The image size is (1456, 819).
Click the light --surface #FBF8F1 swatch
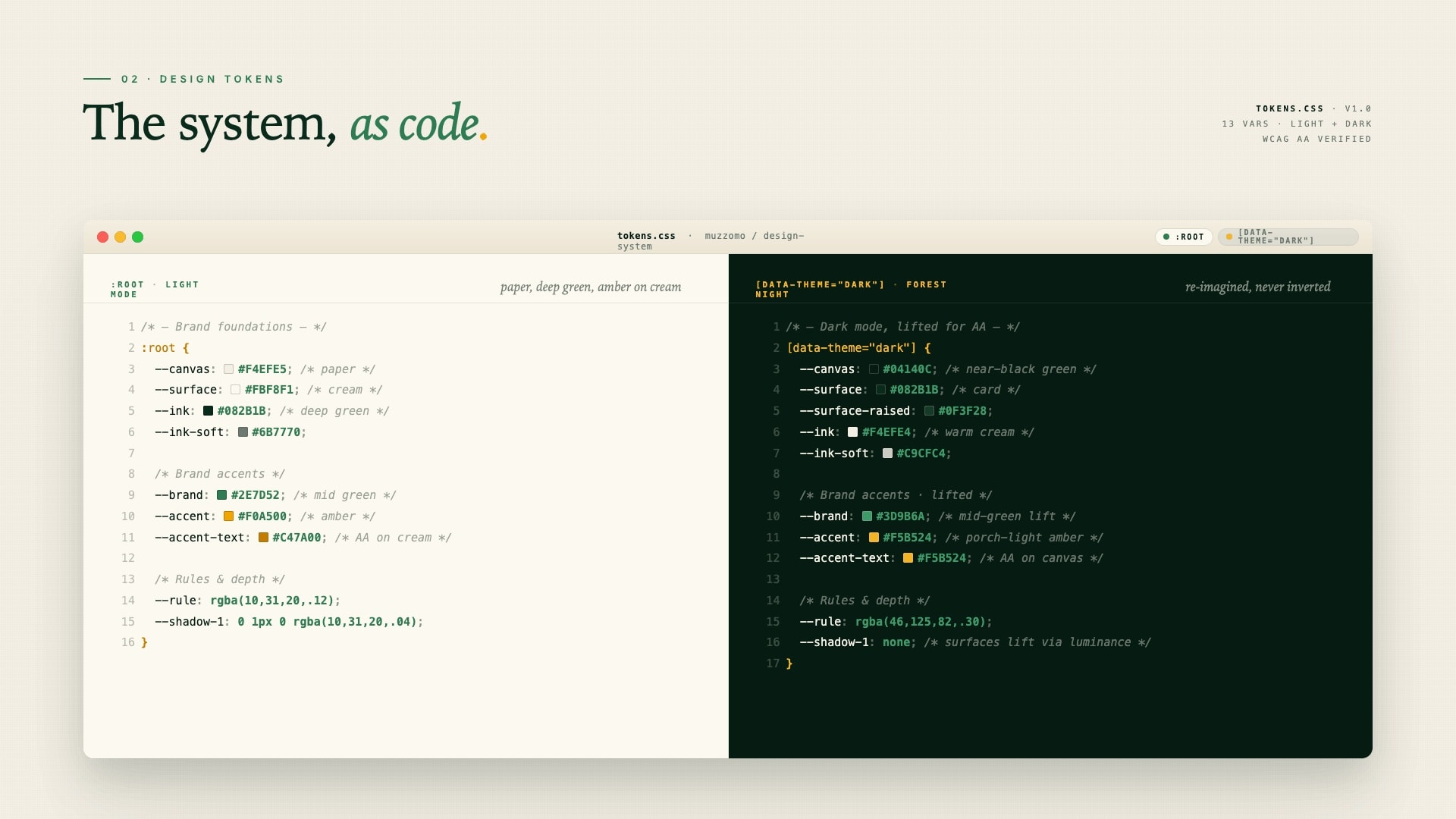pyautogui.click(x=235, y=390)
